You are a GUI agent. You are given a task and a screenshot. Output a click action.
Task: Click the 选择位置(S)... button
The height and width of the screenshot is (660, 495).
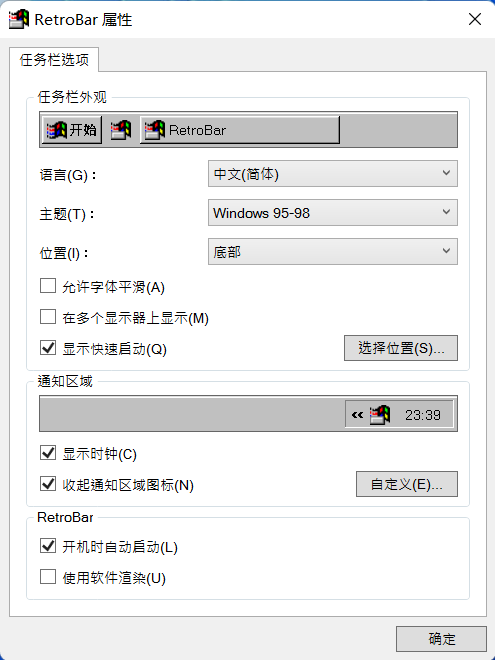[401, 348]
